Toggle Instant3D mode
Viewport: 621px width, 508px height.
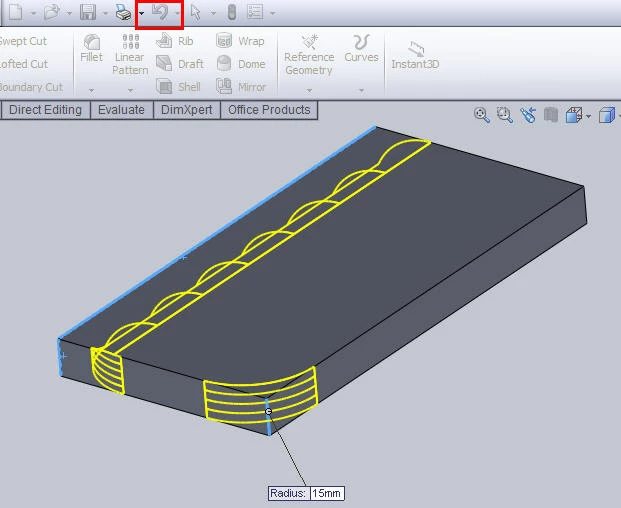[x=415, y=55]
